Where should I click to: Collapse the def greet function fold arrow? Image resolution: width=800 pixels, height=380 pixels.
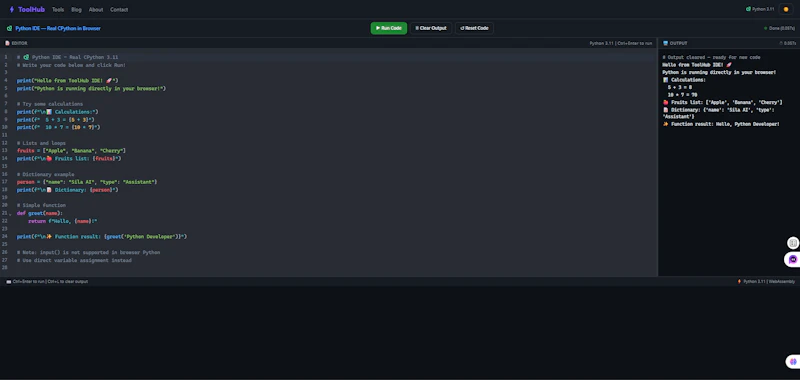pos(10,214)
